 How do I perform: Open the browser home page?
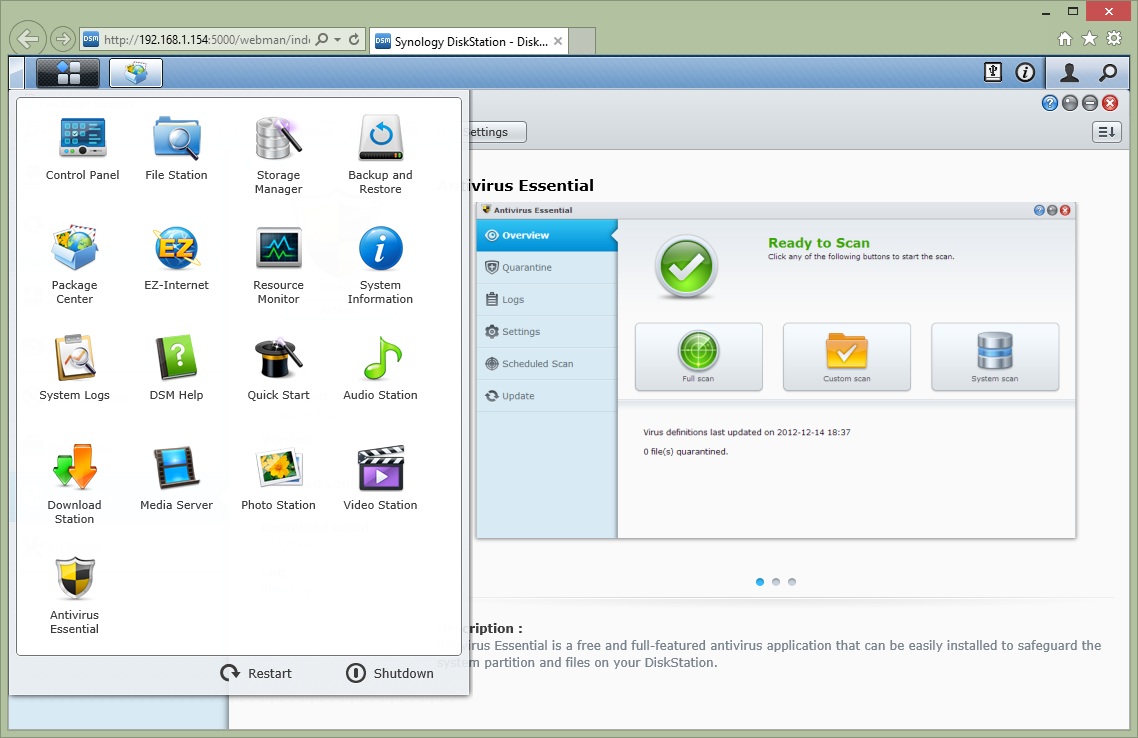1065,39
